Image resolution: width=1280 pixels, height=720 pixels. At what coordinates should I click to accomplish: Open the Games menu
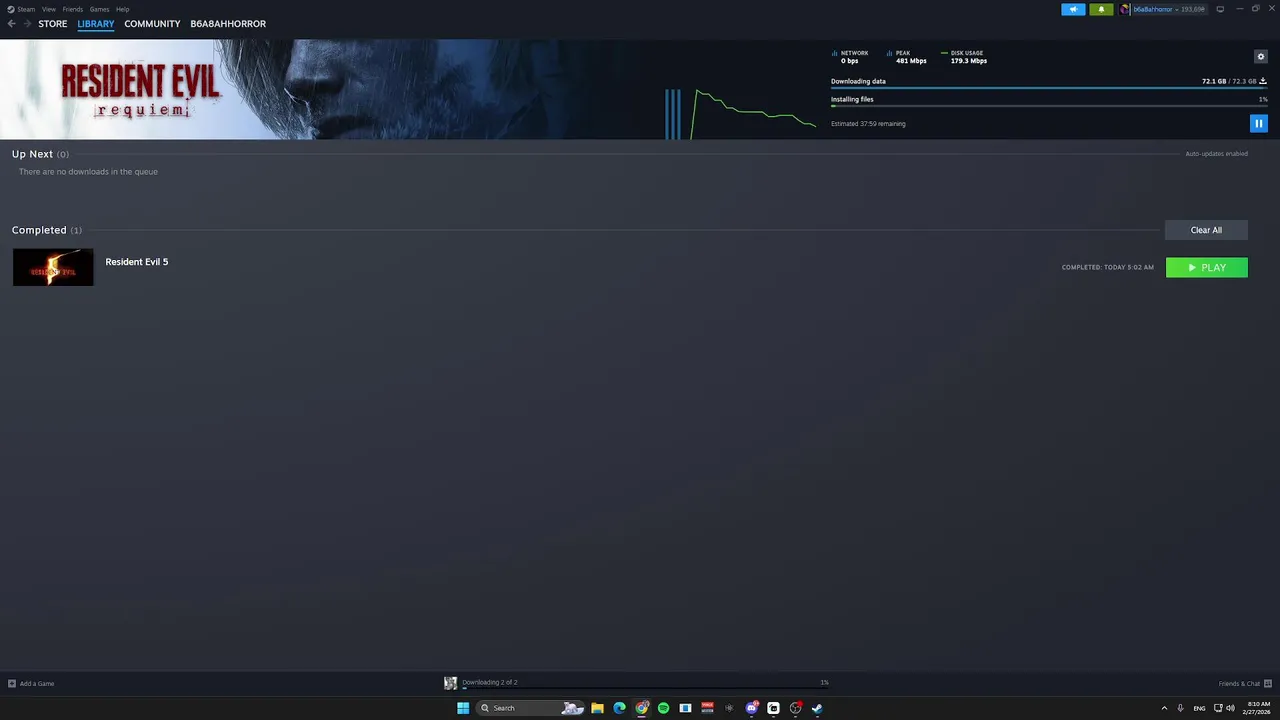pyautogui.click(x=100, y=9)
